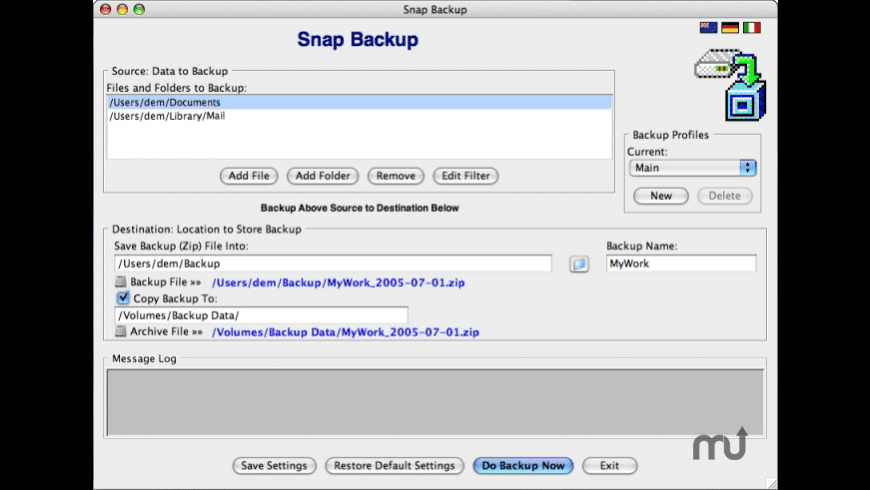This screenshot has height=490, width=870.
Task: Switch language via the Italian flag icon
Action: [752, 28]
